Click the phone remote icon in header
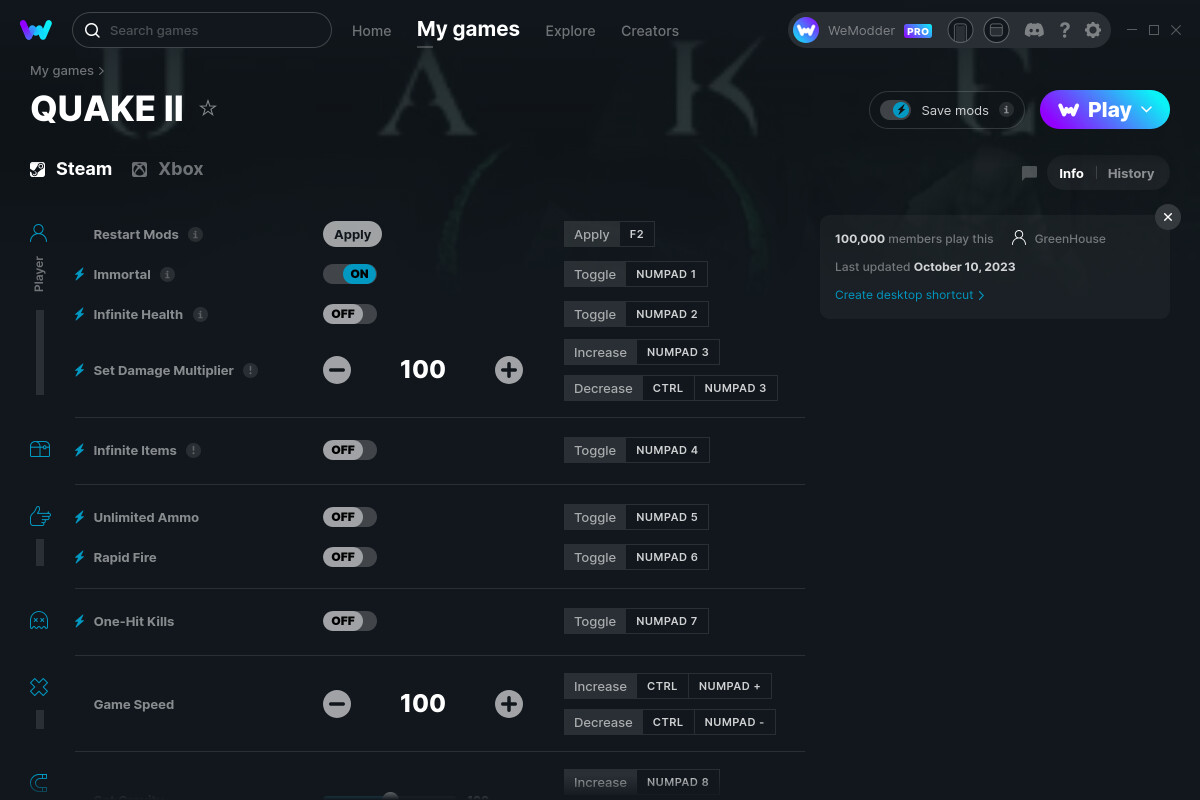 click(960, 30)
